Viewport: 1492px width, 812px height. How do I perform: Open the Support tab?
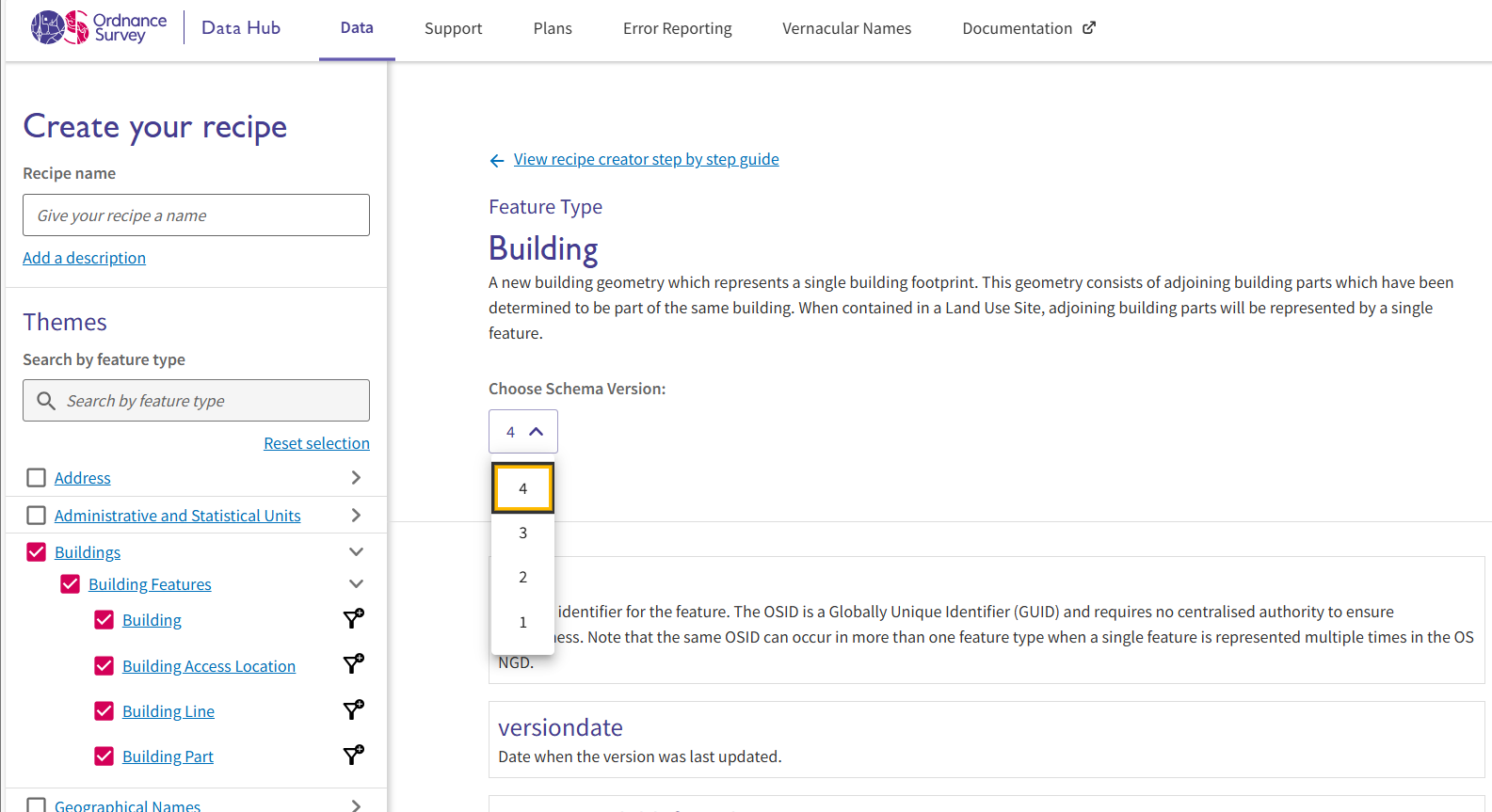[x=453, y=28]
